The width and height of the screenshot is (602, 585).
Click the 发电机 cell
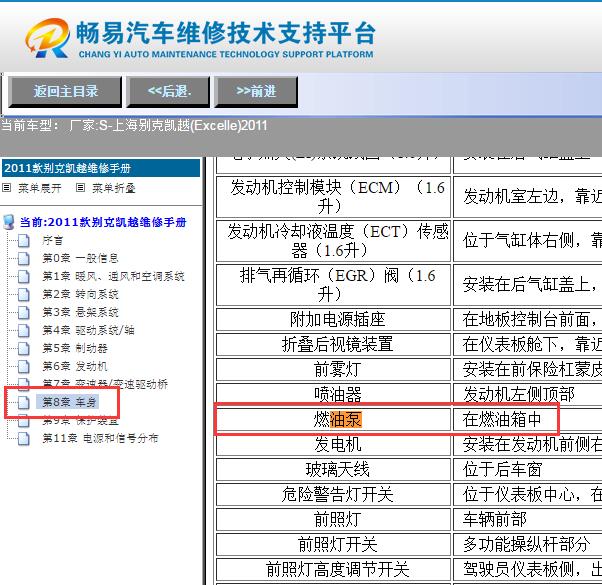tap(333, 444)
